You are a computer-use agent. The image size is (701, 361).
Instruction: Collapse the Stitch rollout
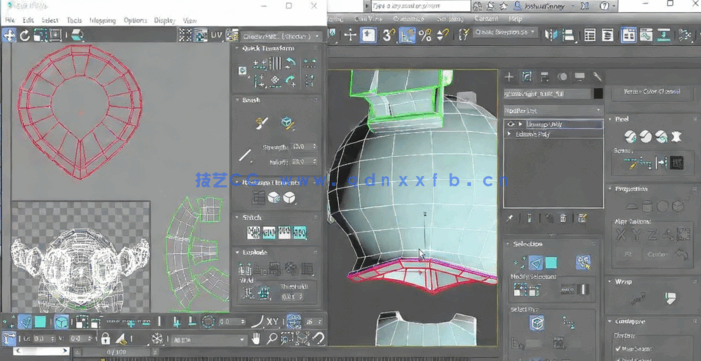click(x=237, y=217)
